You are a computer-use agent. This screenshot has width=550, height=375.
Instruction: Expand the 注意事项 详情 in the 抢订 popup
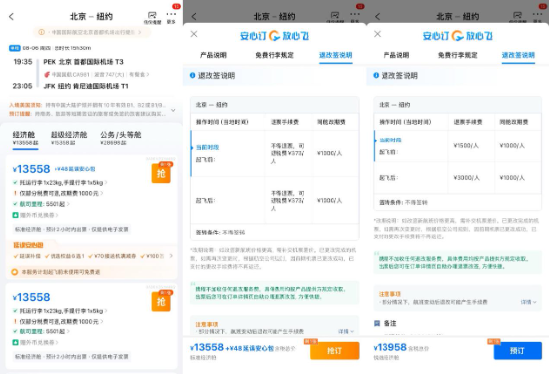click(x=346, y=332)
